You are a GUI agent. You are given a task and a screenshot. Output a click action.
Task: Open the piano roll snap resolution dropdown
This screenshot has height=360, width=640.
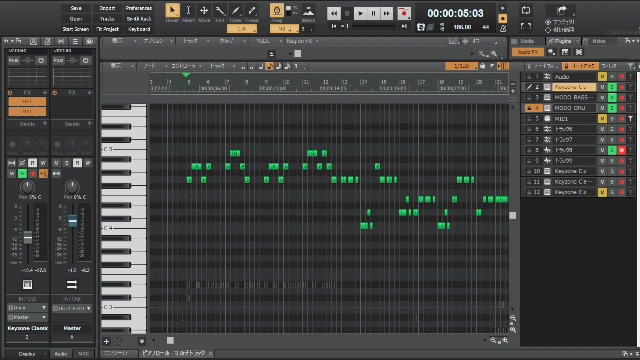pyautogui.click(x=461, y=66)
